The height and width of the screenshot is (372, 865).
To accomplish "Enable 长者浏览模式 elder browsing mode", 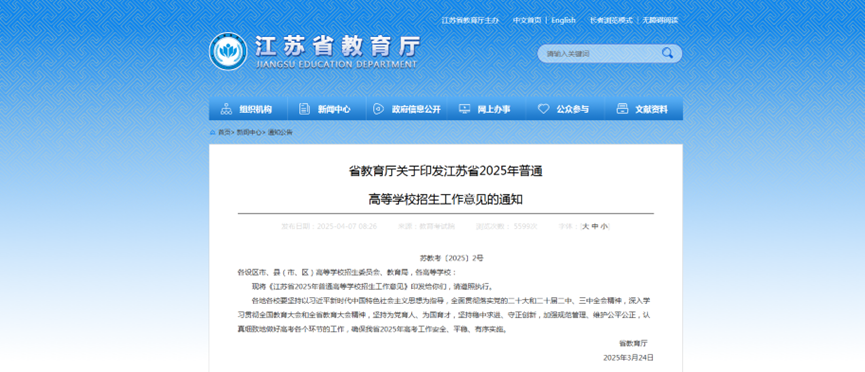I will 611,20.
